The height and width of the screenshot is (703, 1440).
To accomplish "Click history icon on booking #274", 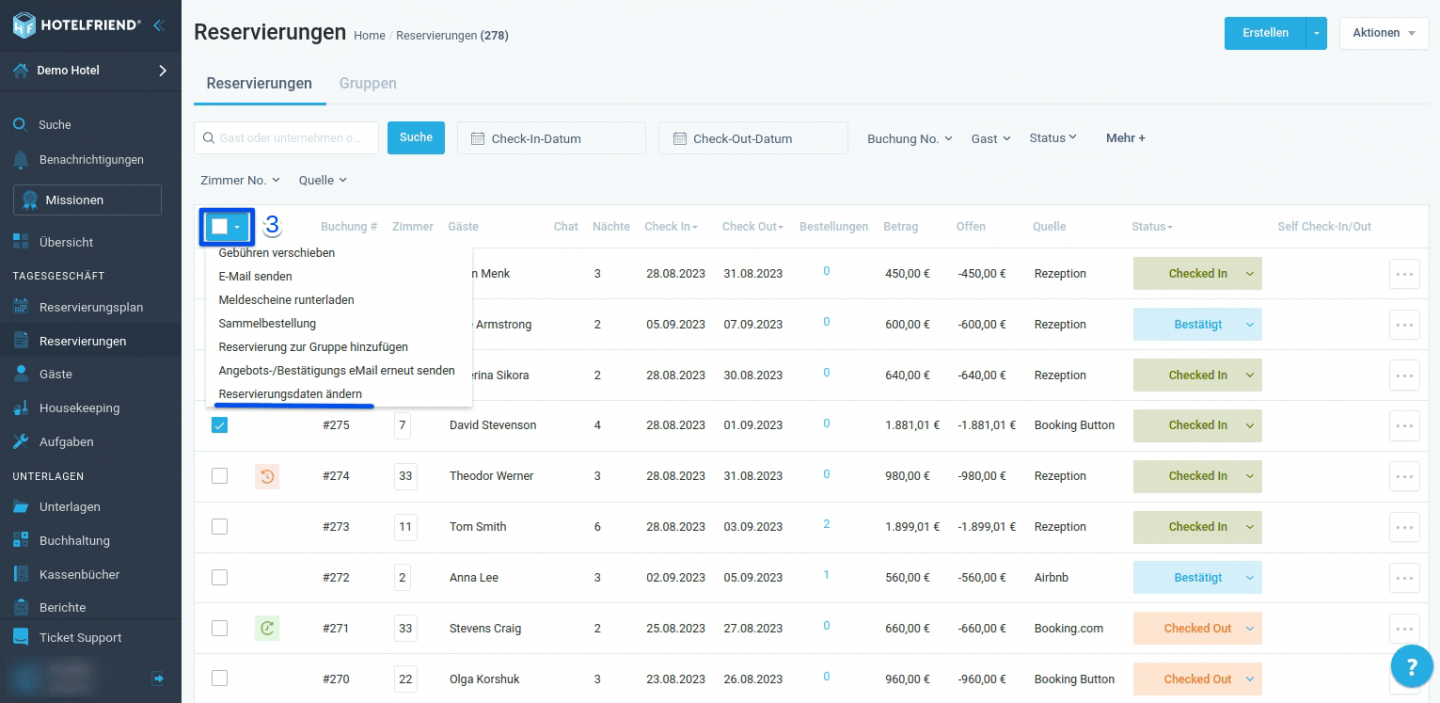I will coord(267,476).
